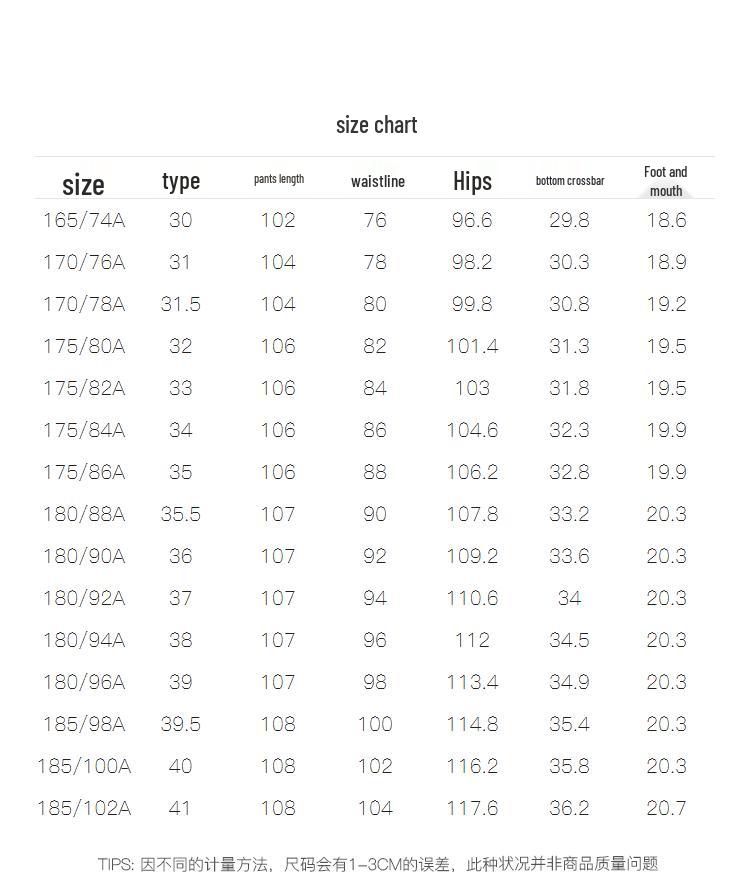Click the 165/74A size row label
The width and height of the screenshot is (750, 872).
(84, 220)
